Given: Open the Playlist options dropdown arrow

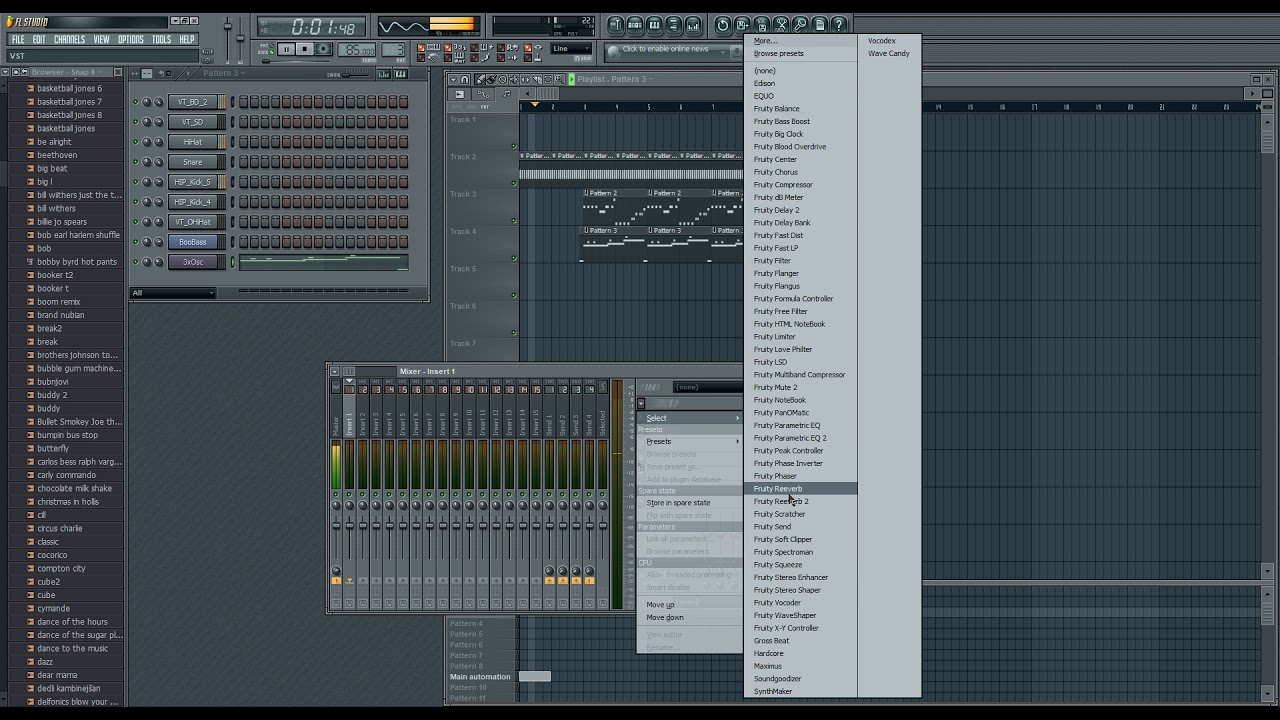Looking at the screenshot, I should [453, 79].
